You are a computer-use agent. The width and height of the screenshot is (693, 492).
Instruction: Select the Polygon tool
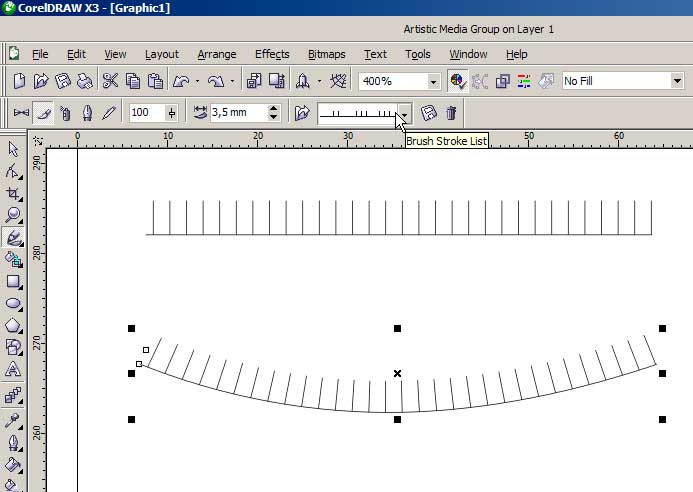13,326
